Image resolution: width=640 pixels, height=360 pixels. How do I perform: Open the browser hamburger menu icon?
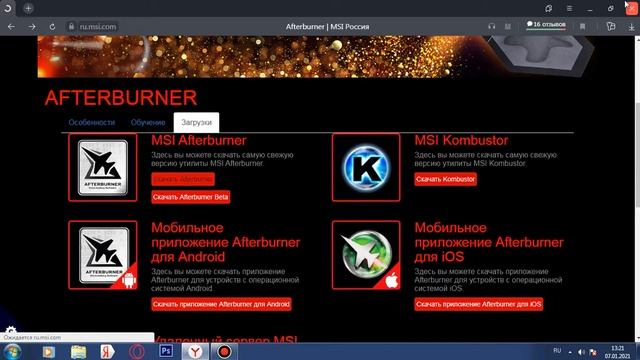coord(569,8)
